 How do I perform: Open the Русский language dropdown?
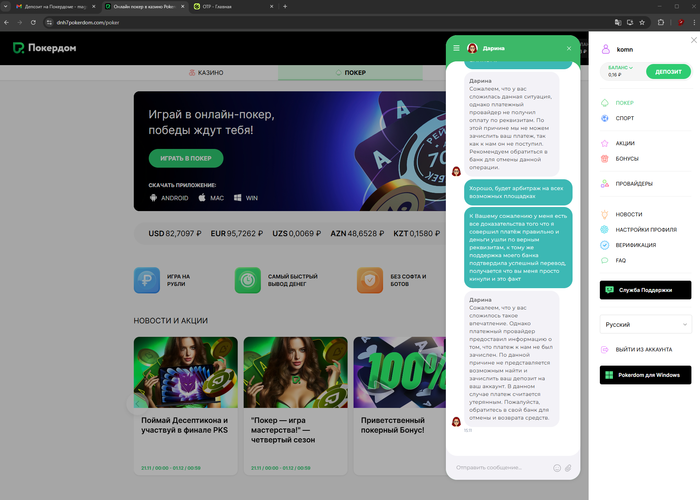tap(645, 325)
